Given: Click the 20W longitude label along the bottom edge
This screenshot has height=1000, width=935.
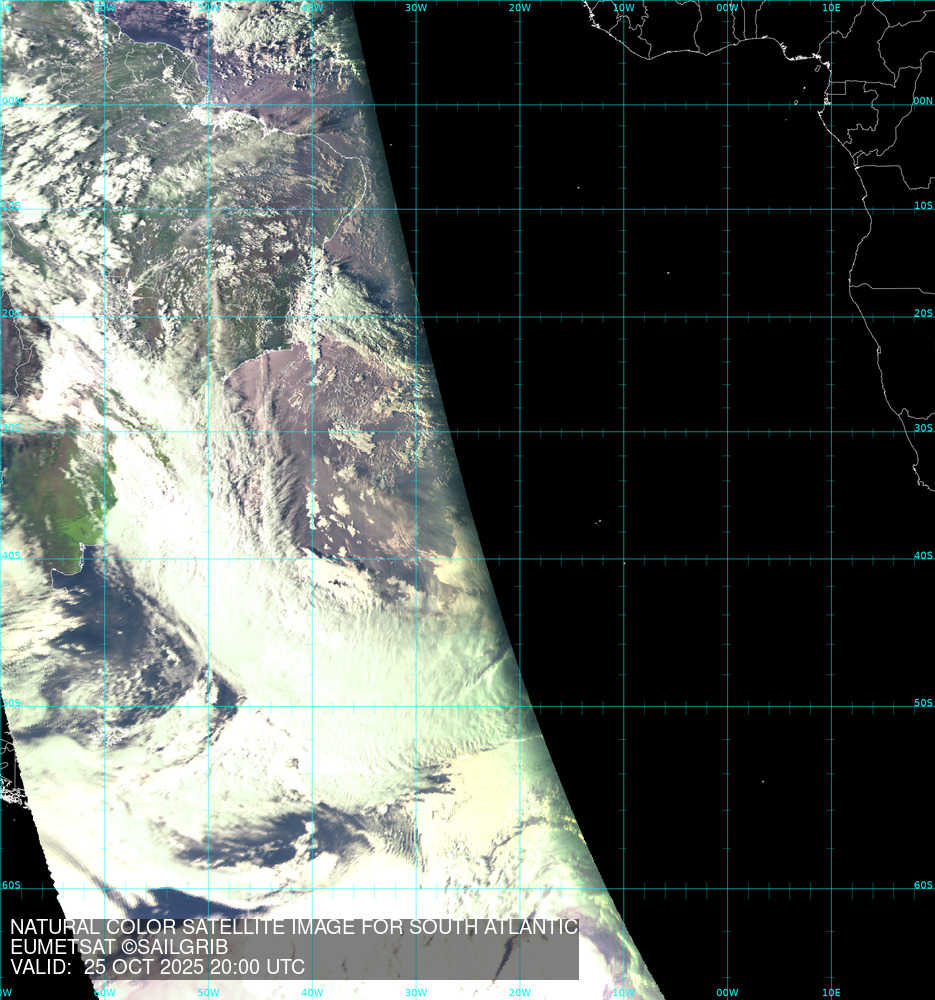Looking at the screenshot, I should pos(519,993).
